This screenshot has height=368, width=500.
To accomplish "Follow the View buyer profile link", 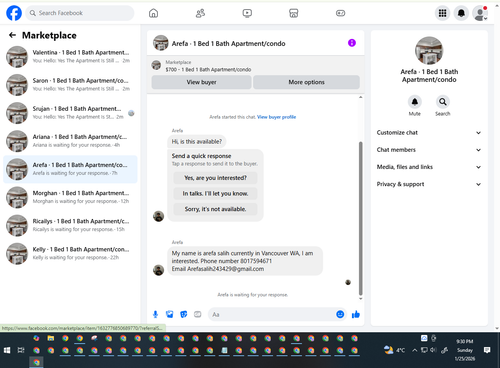I will (x=276, y=117).
